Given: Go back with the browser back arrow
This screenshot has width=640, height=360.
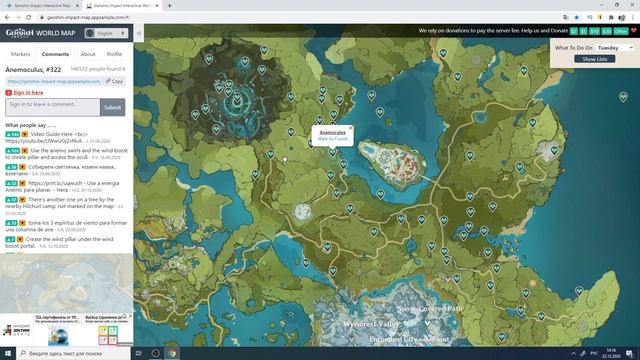Looking at the screenshot, I should pos(7,17).
